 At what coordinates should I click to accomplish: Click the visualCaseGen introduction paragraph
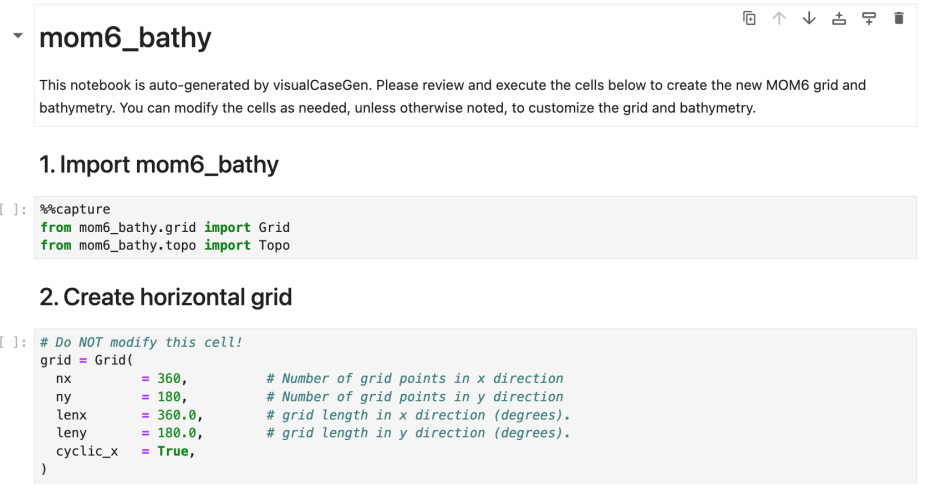pos(400,96)
